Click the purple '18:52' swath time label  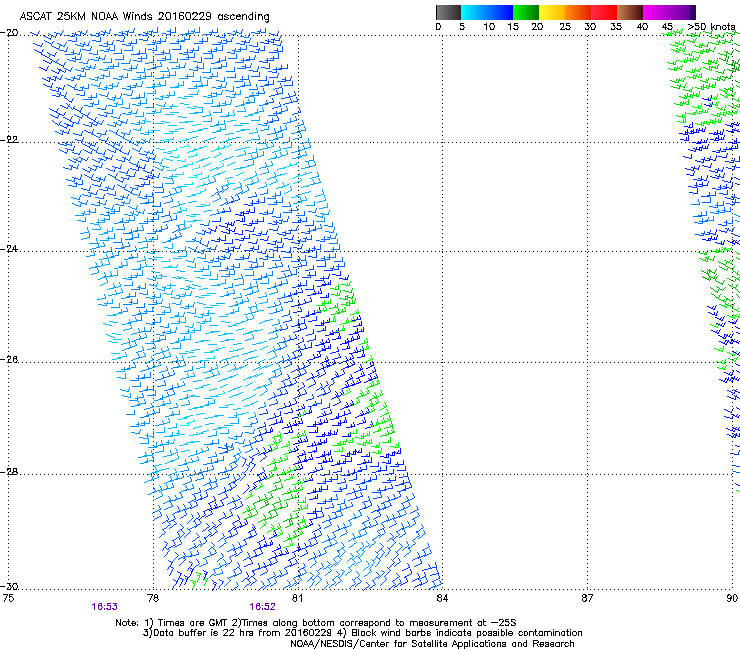tap(262, 607)
